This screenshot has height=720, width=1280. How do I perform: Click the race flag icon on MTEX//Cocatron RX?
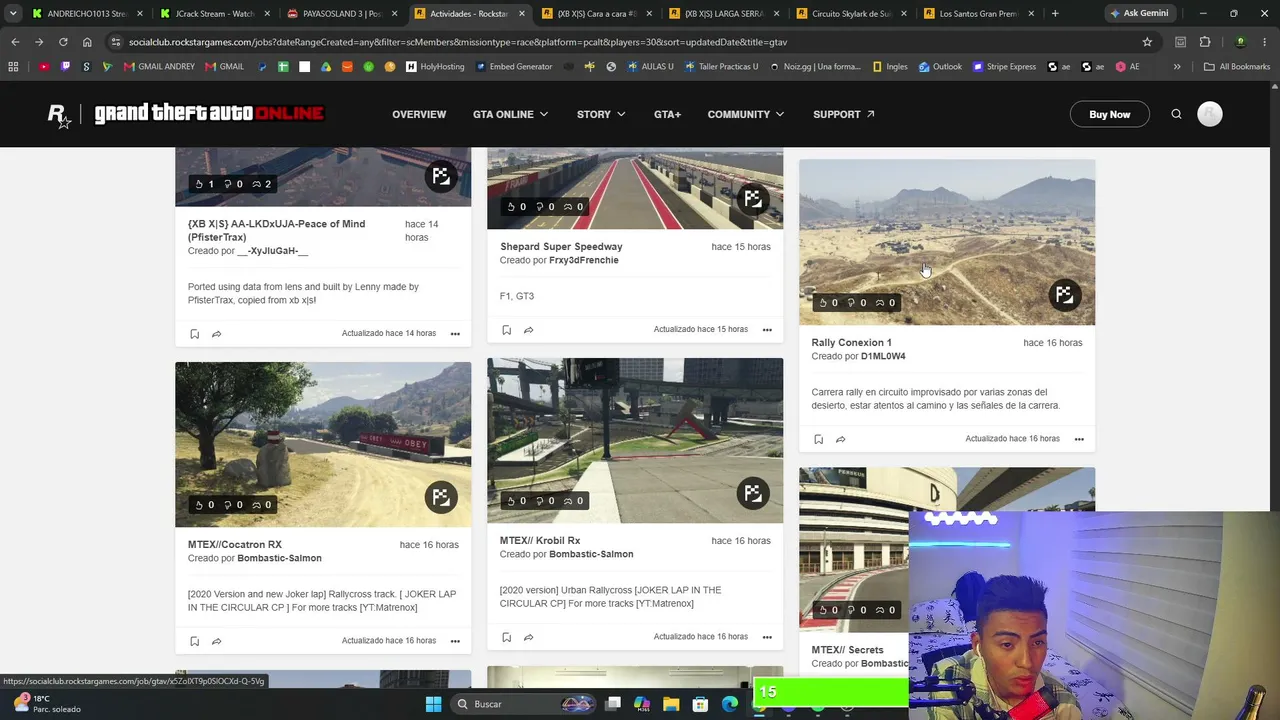[x=440, y=497]
